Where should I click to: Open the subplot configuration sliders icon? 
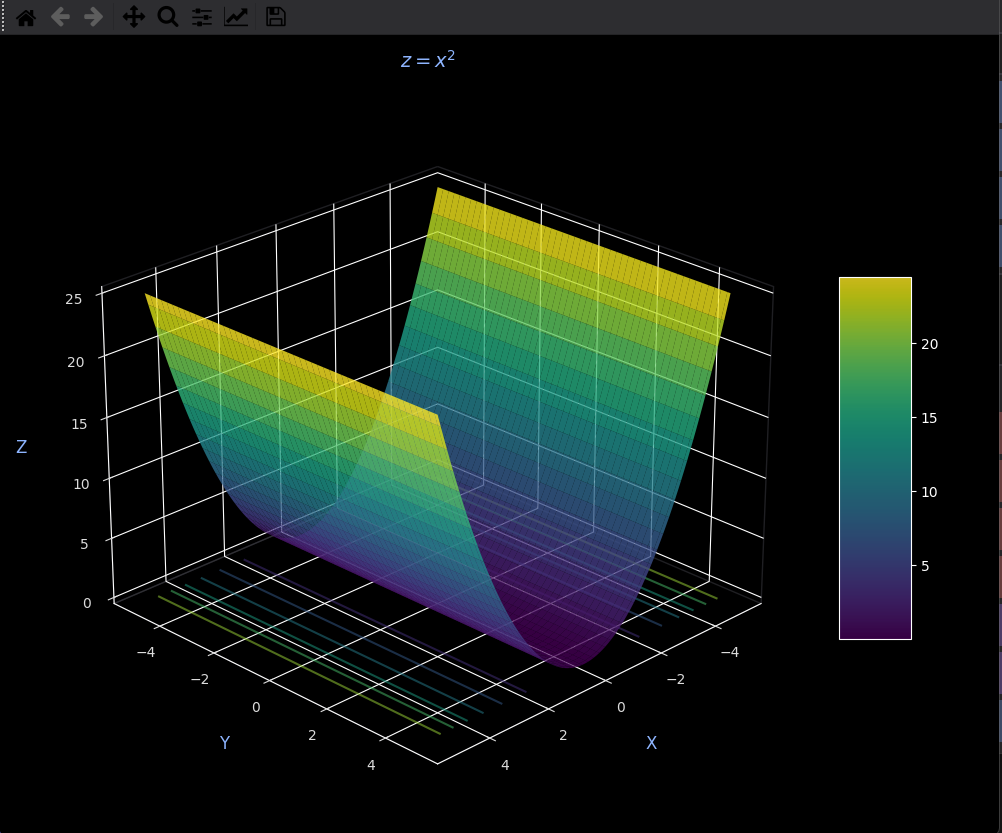click(201, 17)
